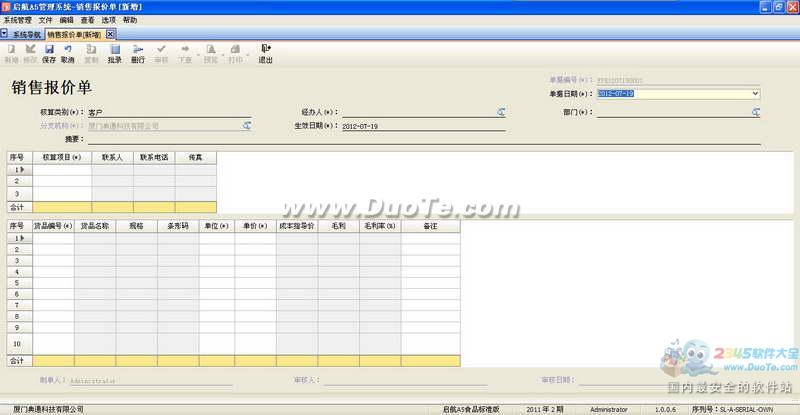This screenshot has height=415, width=800.
Task: Click the 联系人 column header
Action: pos(112,157)
